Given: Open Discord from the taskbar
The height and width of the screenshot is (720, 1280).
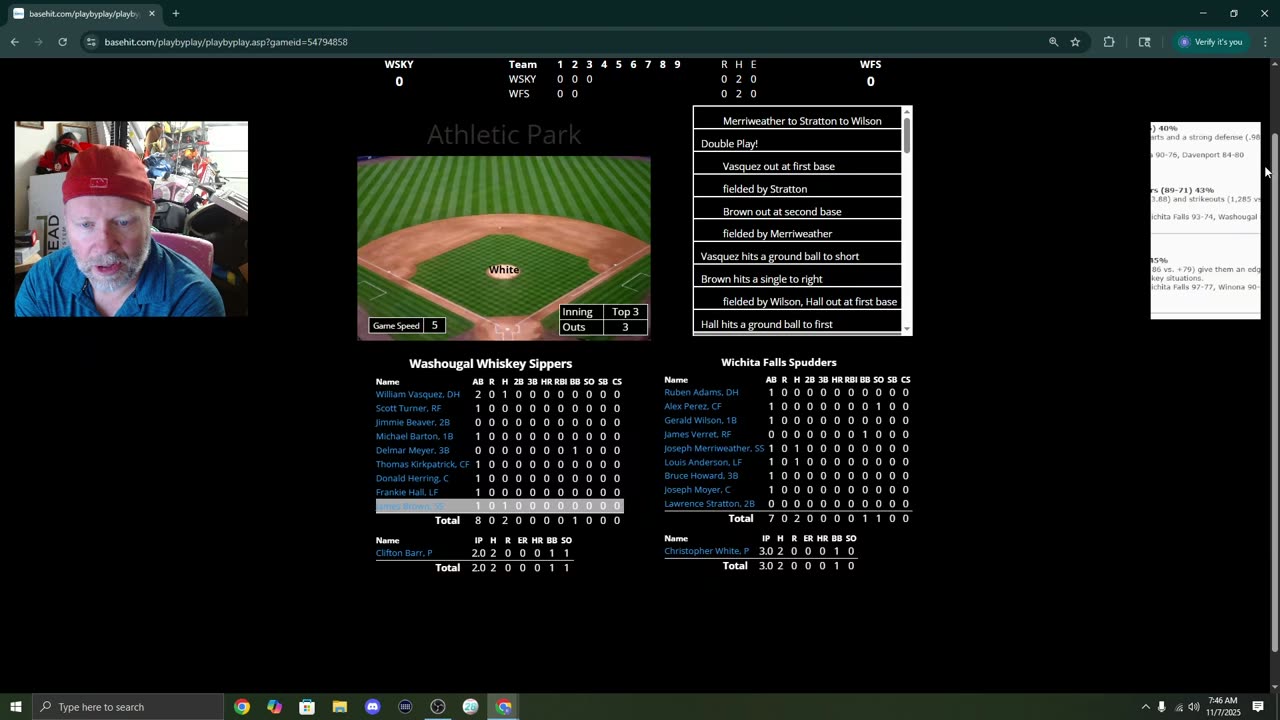Looking at the screenshot, I should pyautogui.click(x=373, y=707).
